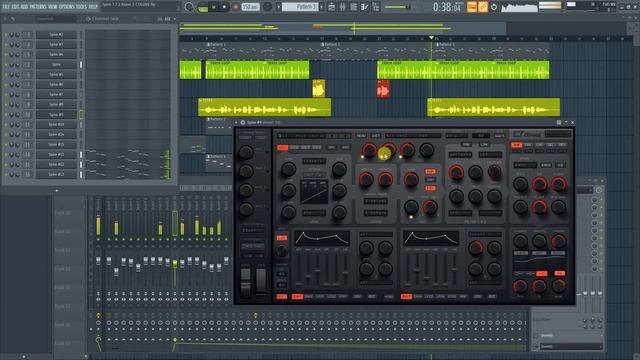Viewport: 640px width, 360px height.
Task: Select the Spire #5 channel button
Action: (x=56, y=75)
